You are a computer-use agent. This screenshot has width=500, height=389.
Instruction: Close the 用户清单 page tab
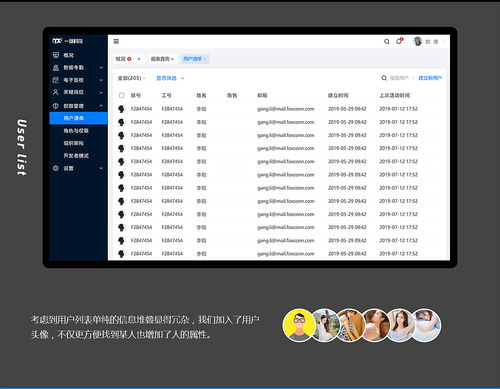pyautogui.click(x=205, y=59)
